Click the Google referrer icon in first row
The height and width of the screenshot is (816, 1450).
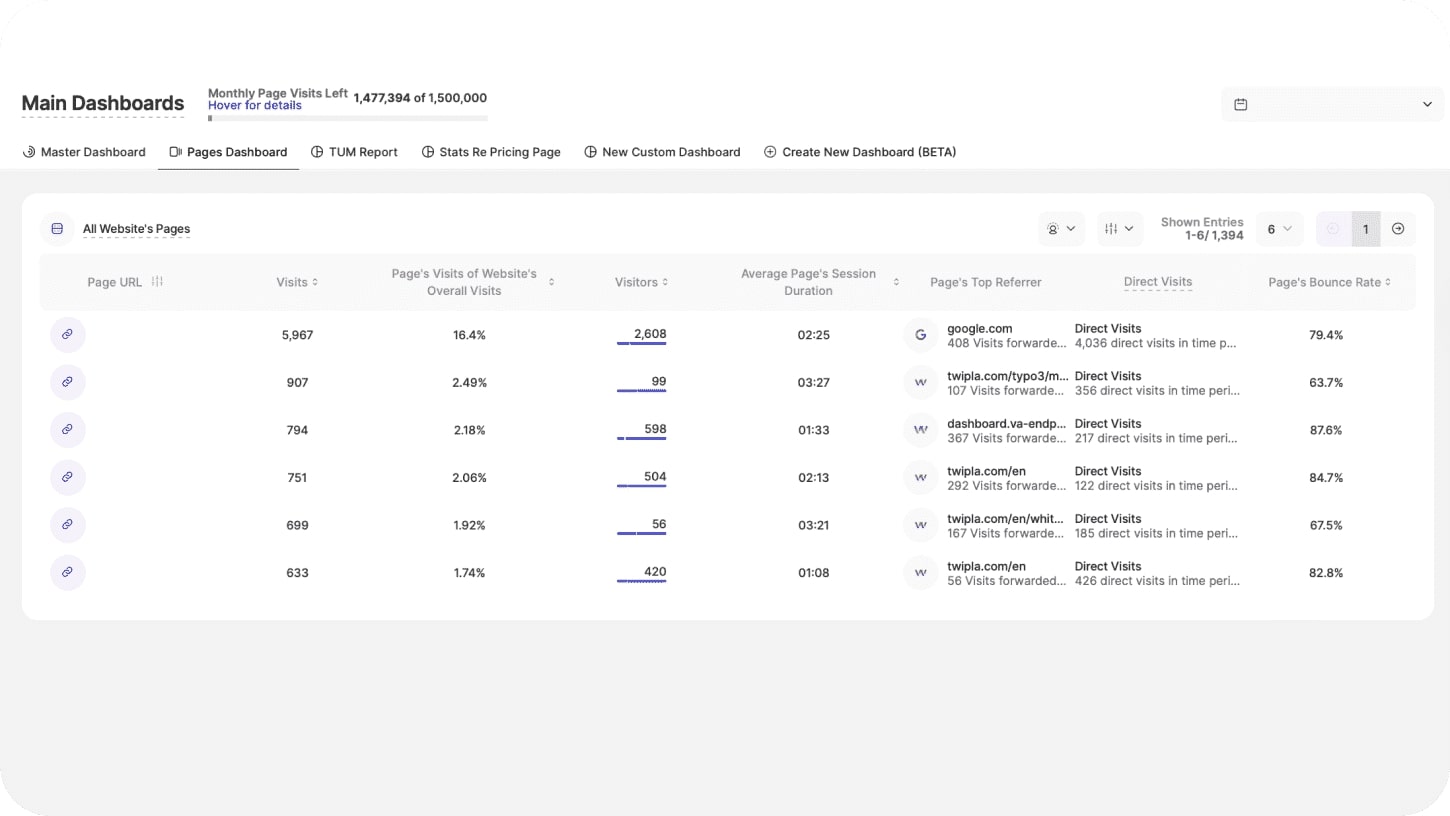tap(920, 335)
